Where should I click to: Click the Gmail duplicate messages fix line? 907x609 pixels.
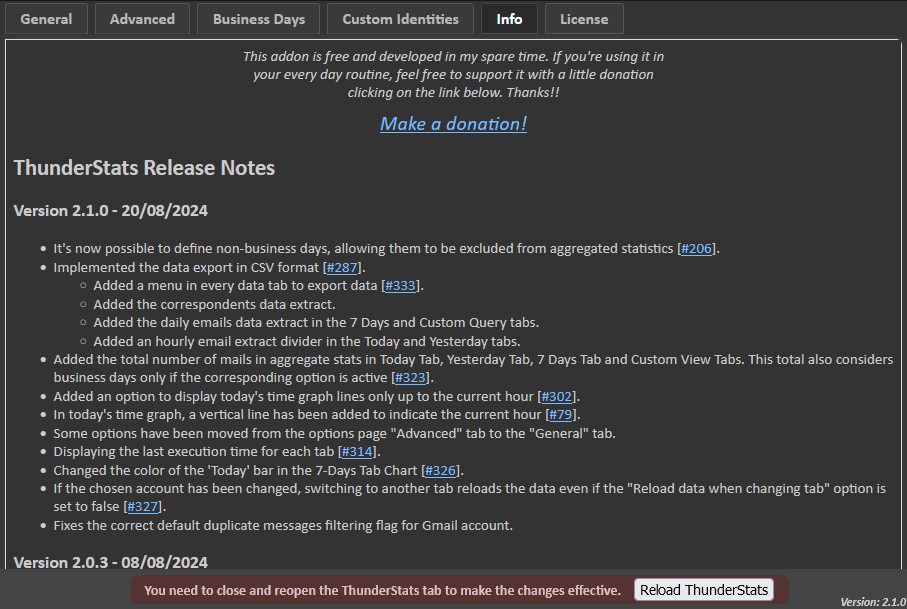coord(283,526)
